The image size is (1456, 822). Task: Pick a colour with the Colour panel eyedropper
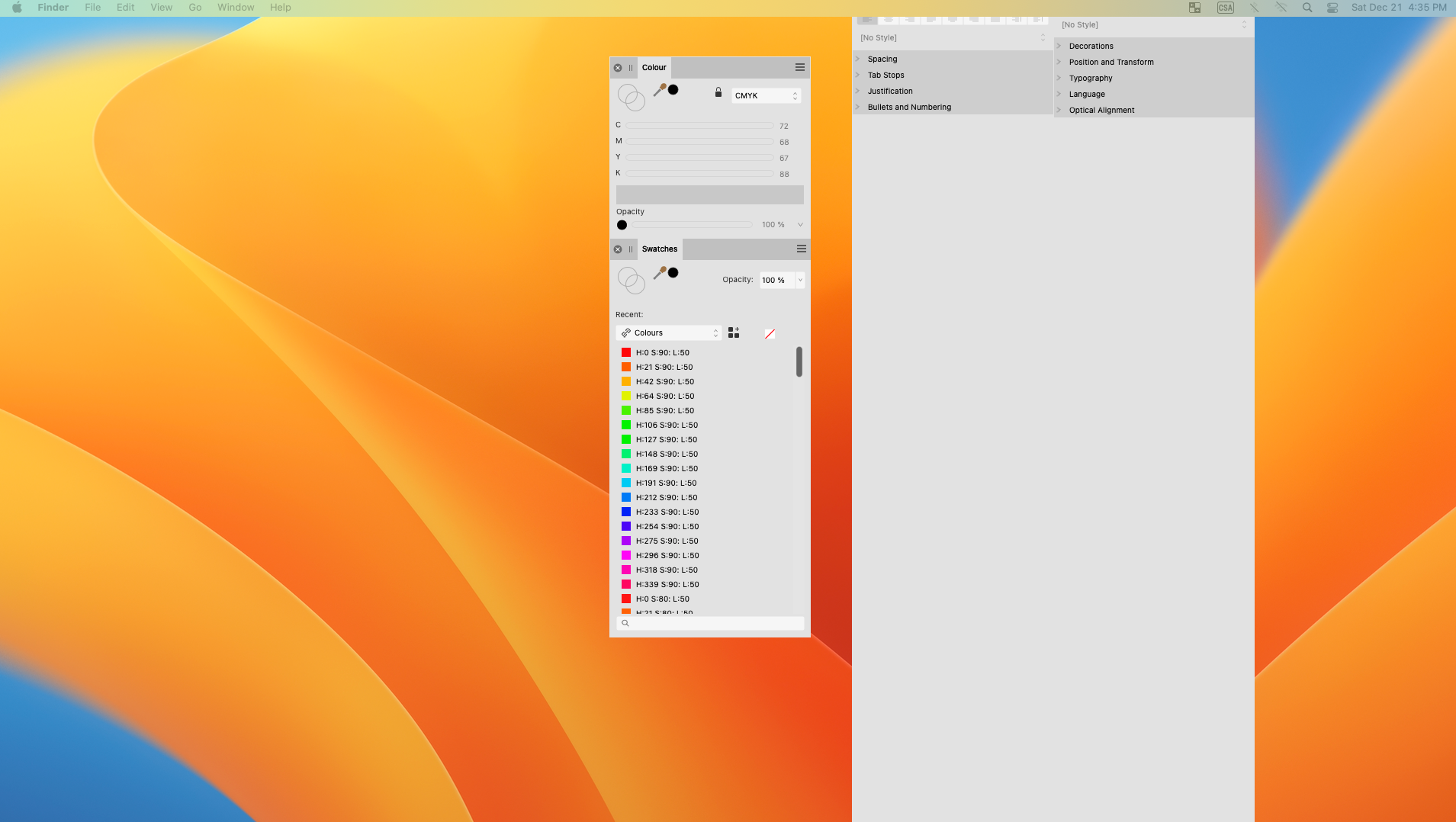[660, 90]
